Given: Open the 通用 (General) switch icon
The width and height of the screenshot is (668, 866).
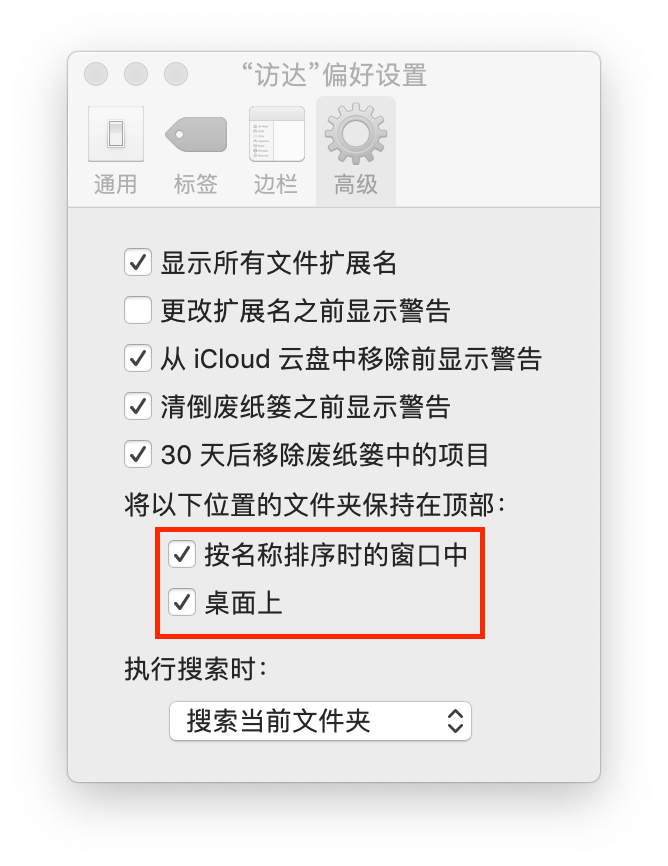Looking at the screenshot, I should pos(115,134).
